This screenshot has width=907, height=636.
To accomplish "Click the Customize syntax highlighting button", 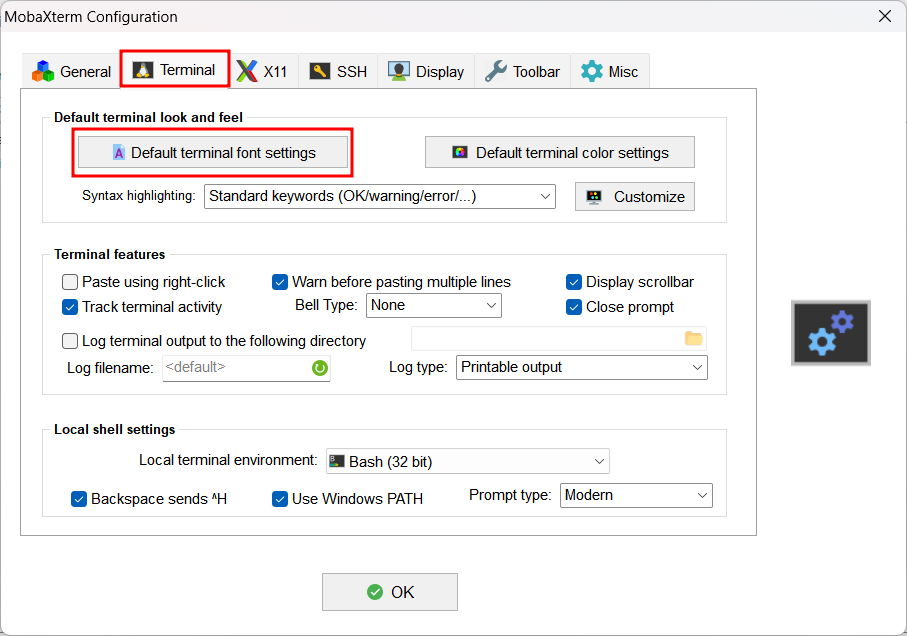I will click(x=635, y=197).
